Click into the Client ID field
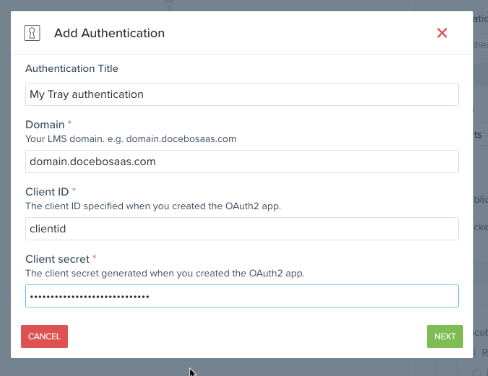Image resolution: width=488 pixels, height=376 pixels. (x=242, y=229)
